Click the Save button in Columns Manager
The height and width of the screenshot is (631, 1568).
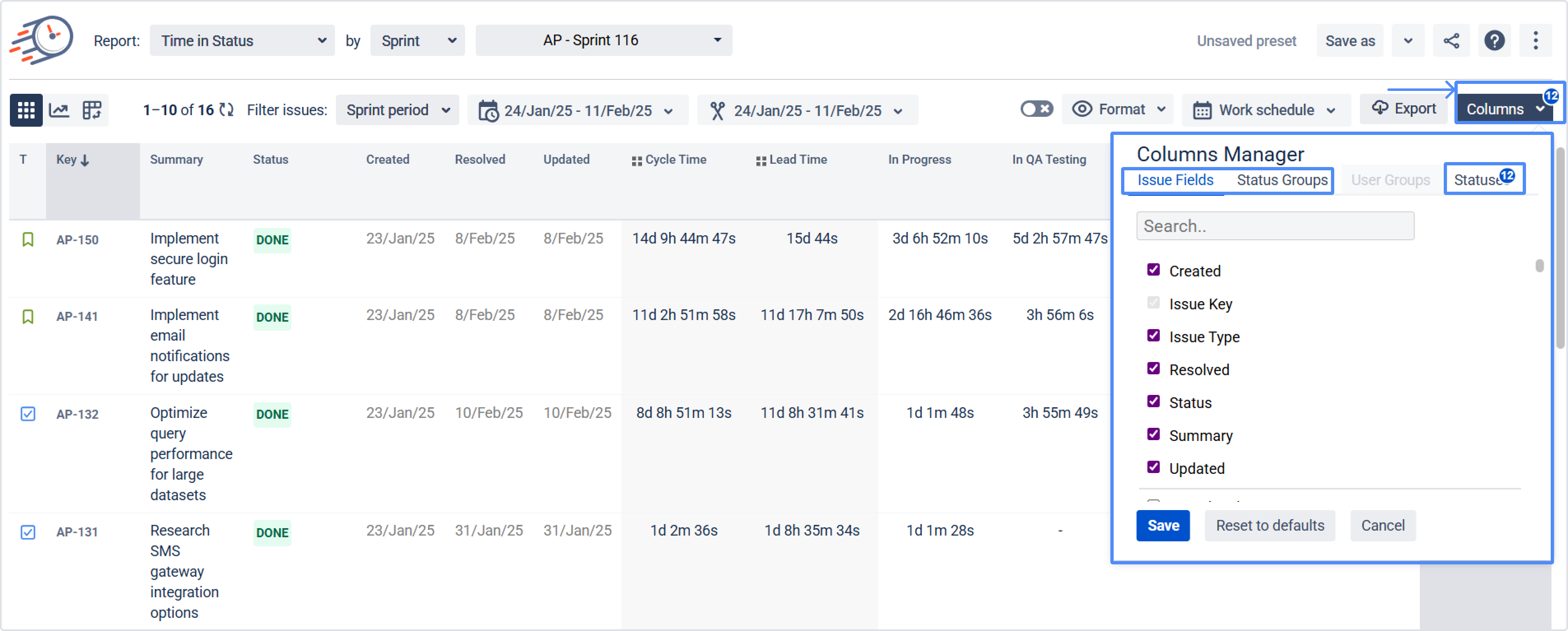click(x=1163, y=525)
